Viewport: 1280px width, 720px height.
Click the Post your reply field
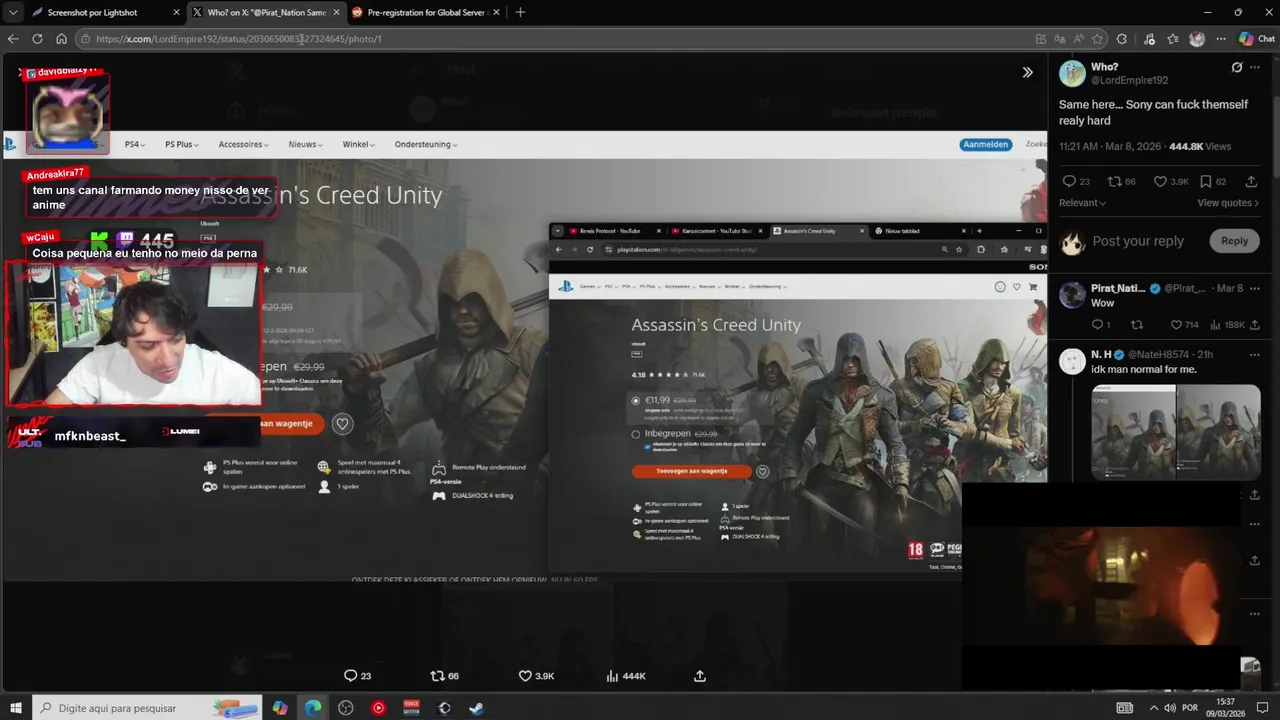tap(1138, 241)
